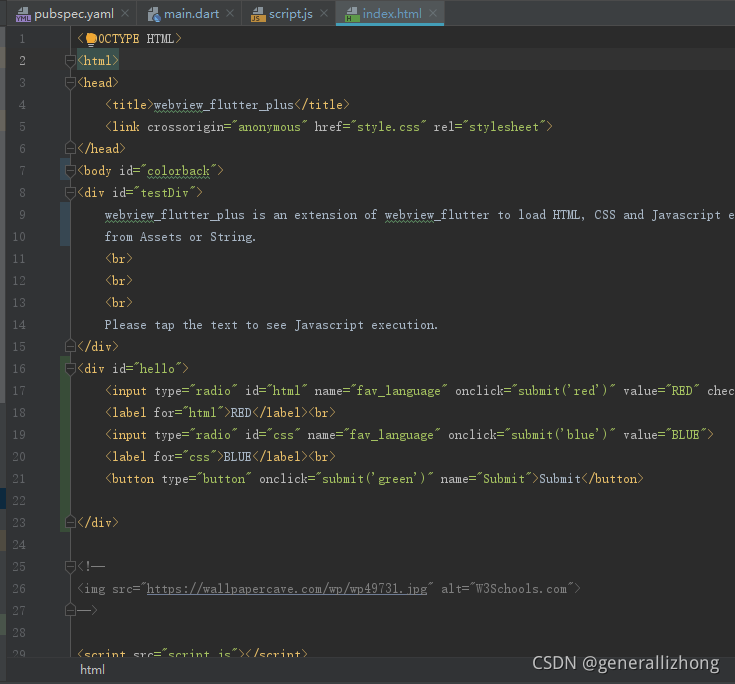Click the "style.css" href value

coord(391,127)
